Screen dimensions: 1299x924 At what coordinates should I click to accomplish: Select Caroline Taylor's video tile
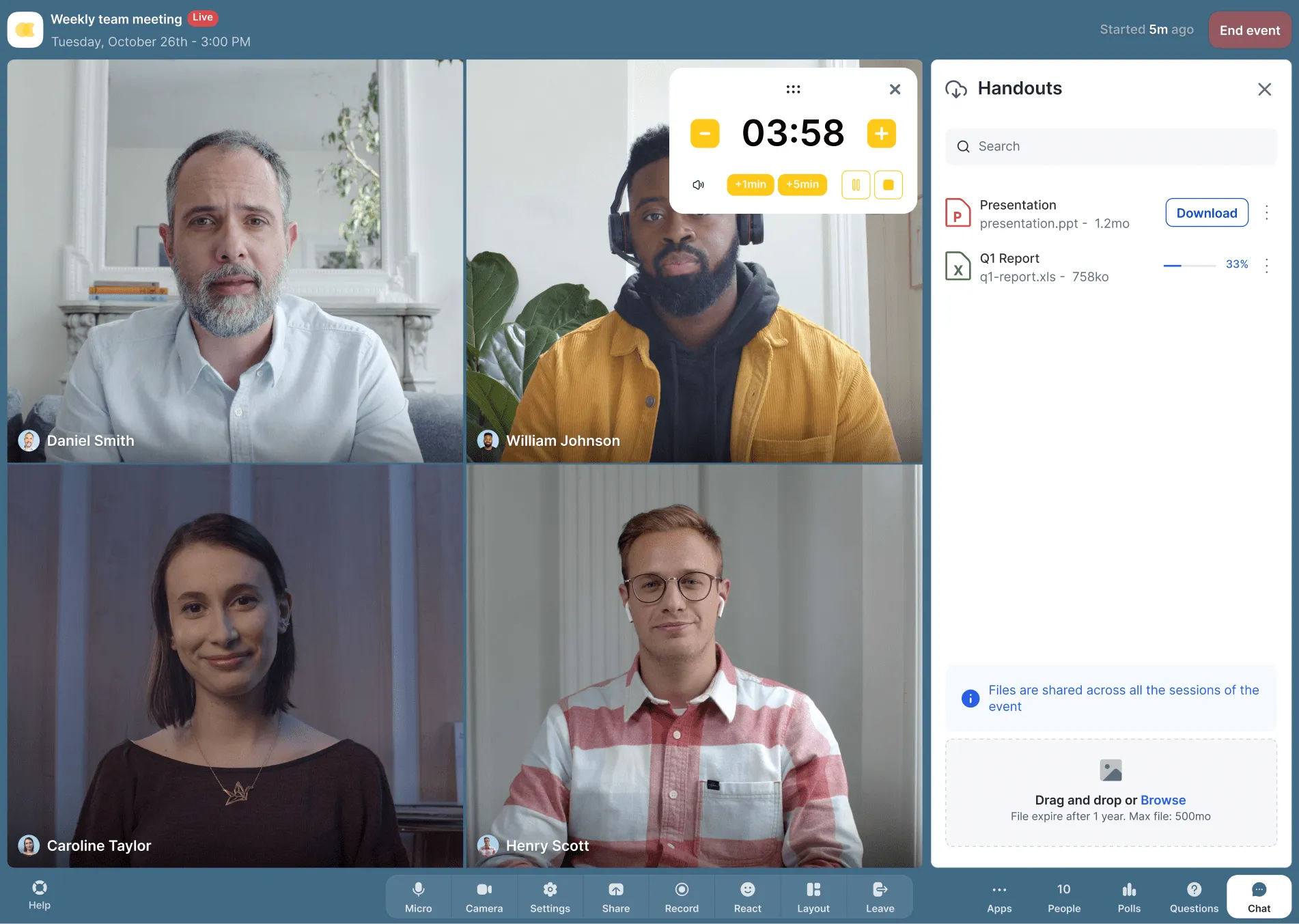(235, 666)
